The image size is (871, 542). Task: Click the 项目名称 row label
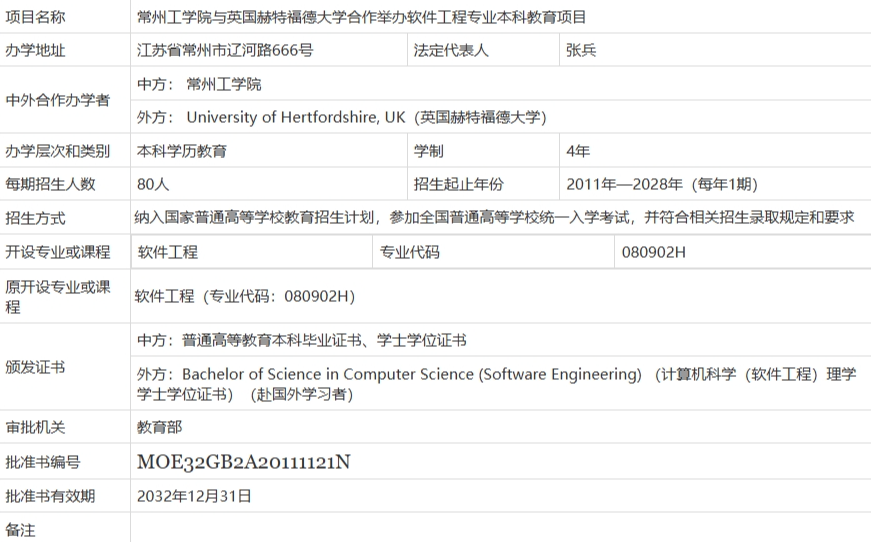pyautogui.click(x=36, y=17)
